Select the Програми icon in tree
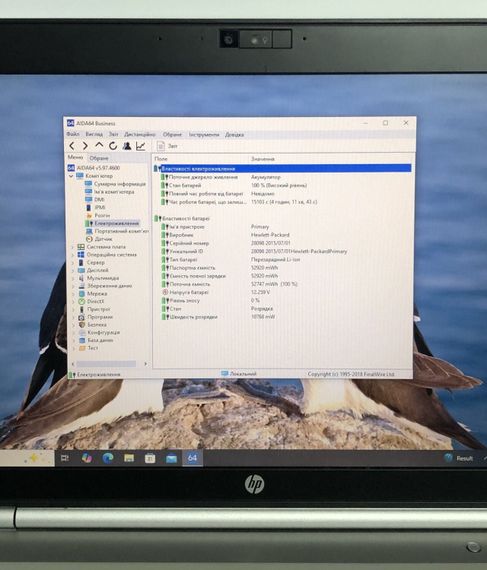487x570 pixels. (x=82, y=317)
